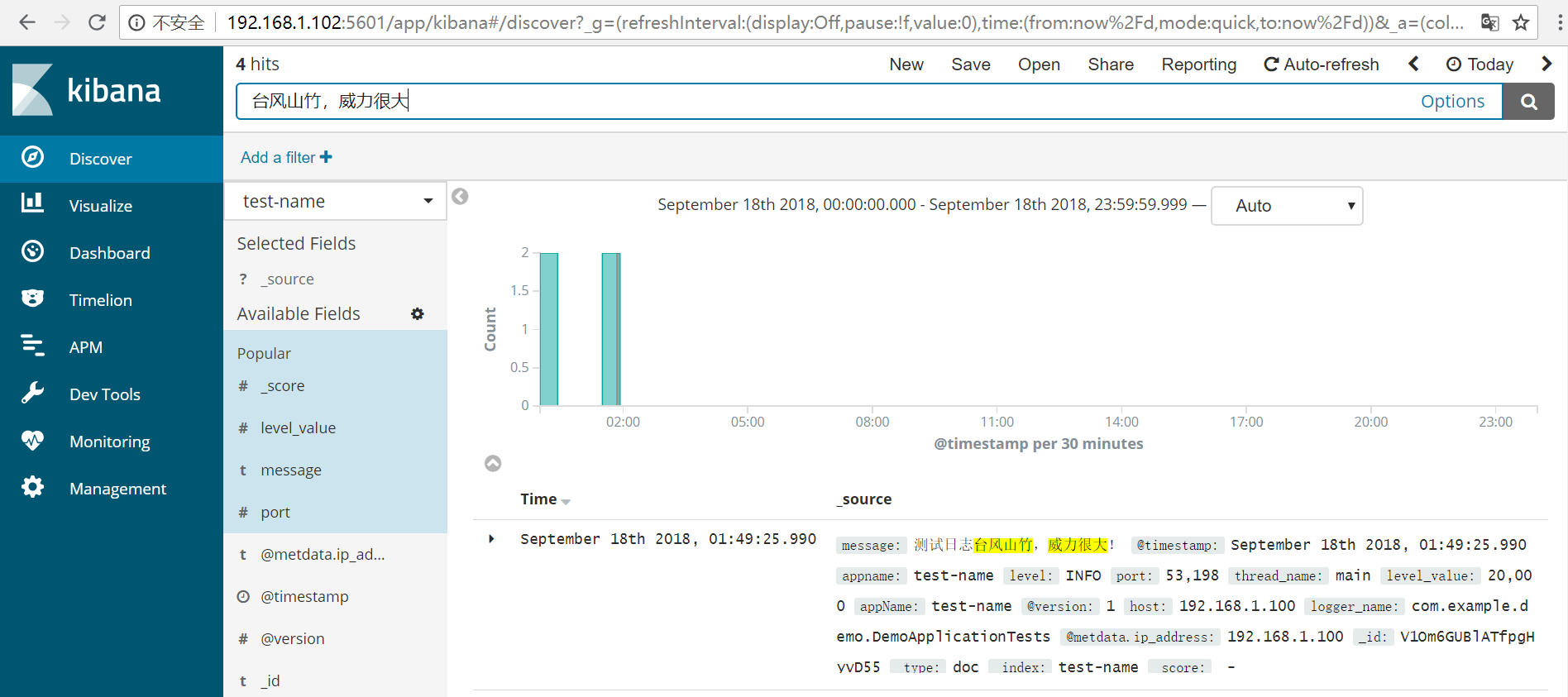The width and height of the screenshot is (1568, 697).
Task: Click the date range text above chart
Action: pos(922,204)
